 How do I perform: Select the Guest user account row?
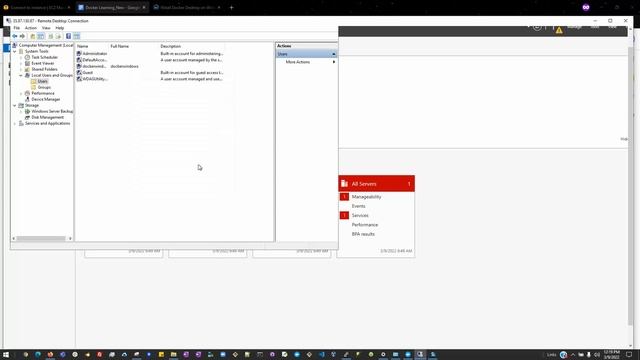149,73
